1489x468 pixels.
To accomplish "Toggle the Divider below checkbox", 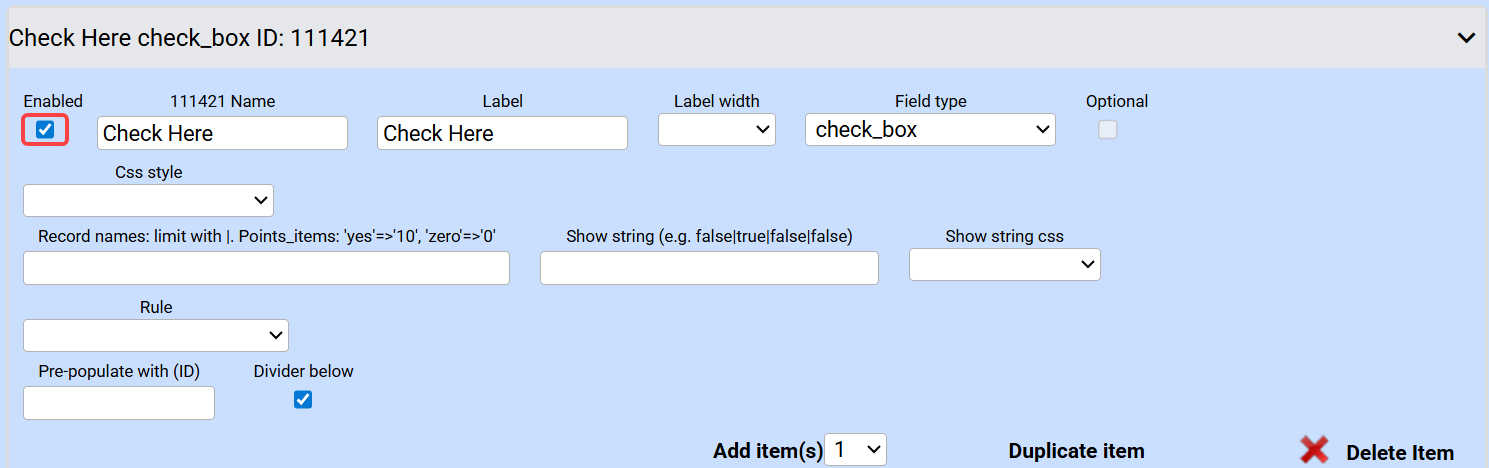I will [303, 399].
